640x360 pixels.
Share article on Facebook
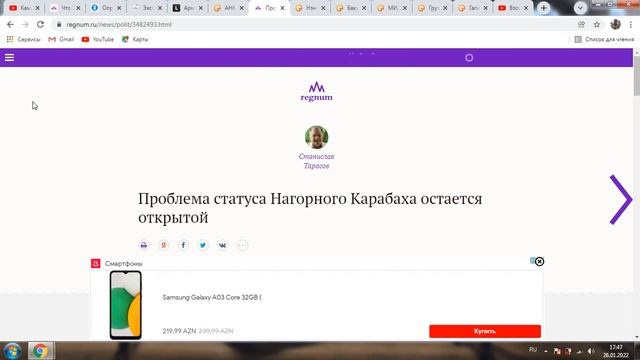tap(183, 245)
